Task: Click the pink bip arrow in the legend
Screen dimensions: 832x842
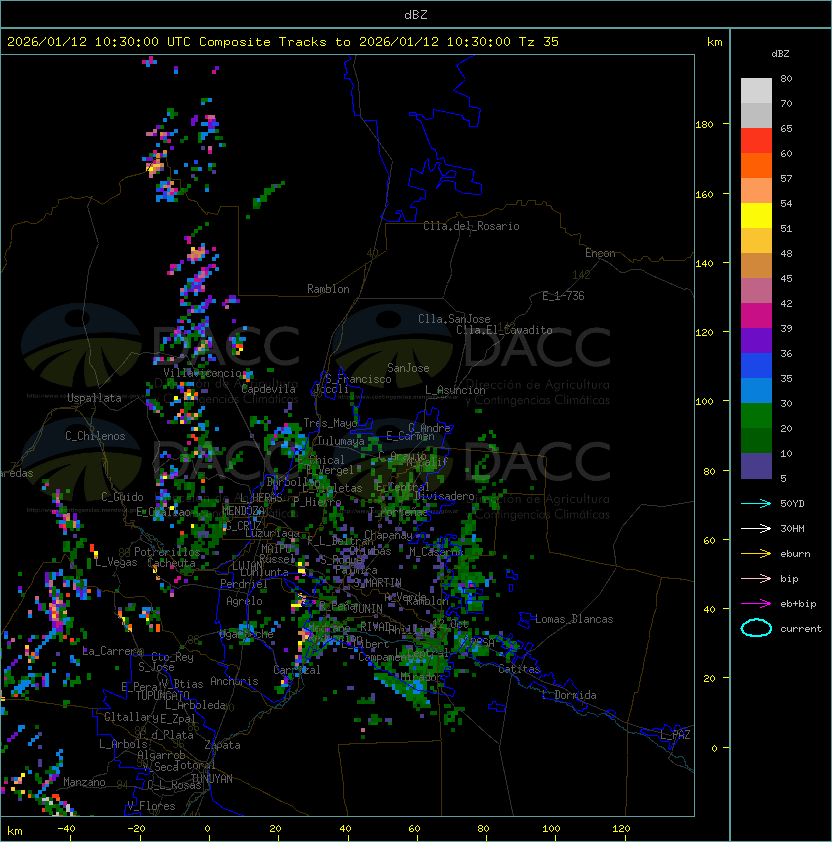Action: click(756, 579)
